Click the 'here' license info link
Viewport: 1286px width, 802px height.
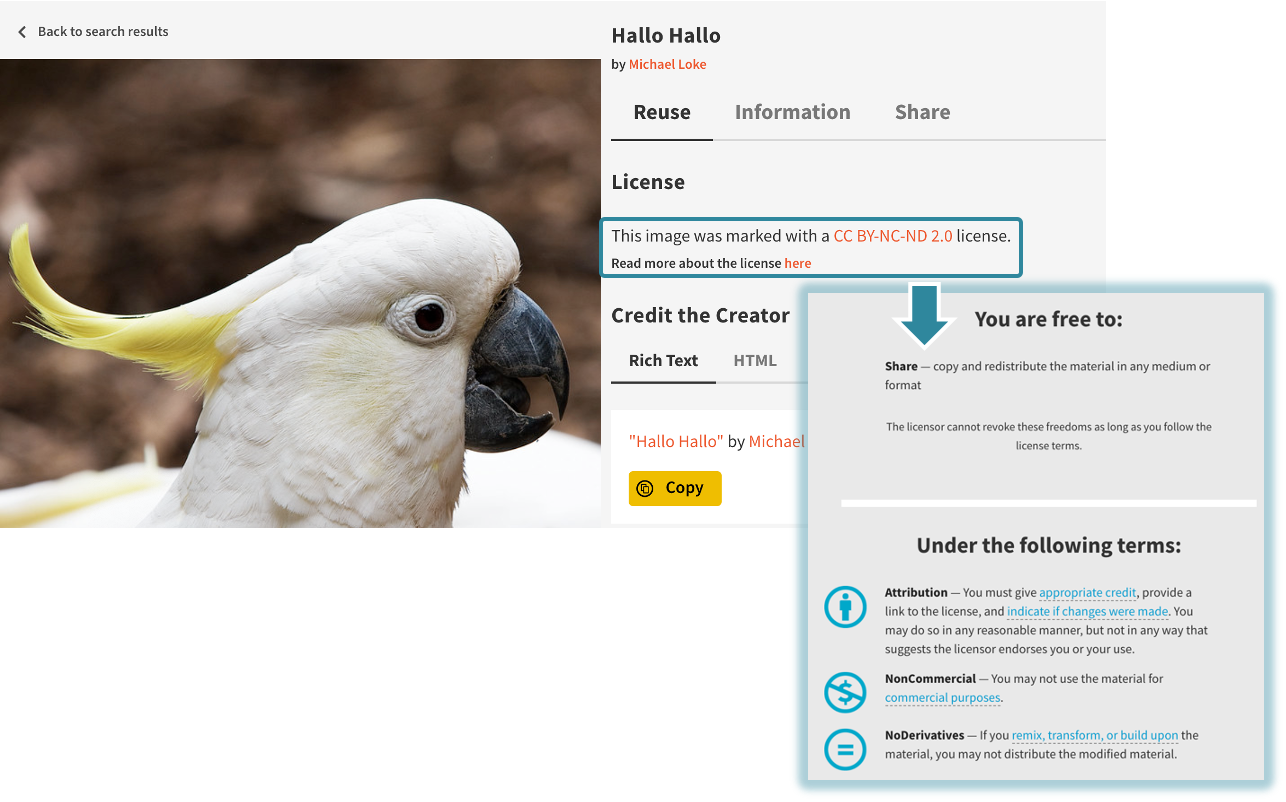(x=798, y=264)
